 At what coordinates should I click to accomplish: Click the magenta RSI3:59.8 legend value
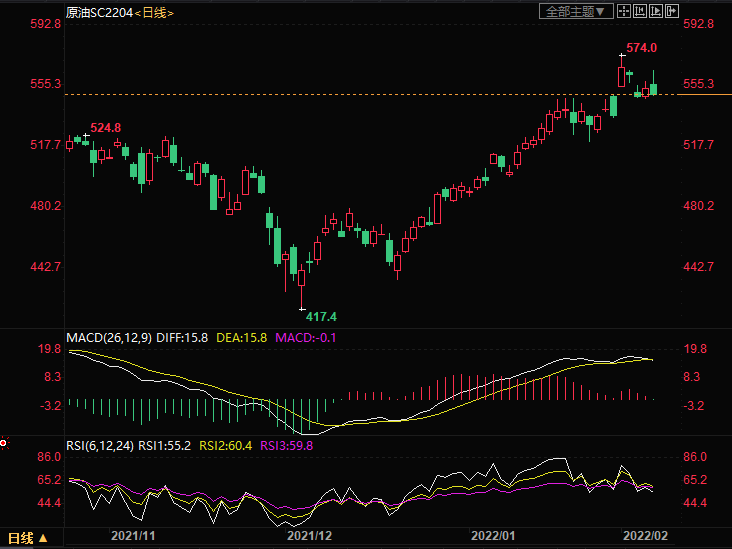[287, 445]
